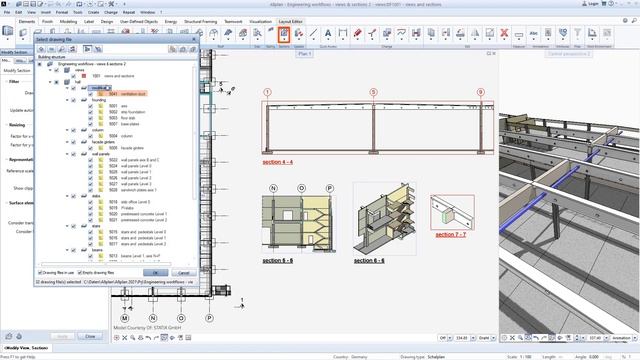Click the red X delete tool in the ribbon
The width and height of the screenshot is (640, 360).
pos(504,33)
